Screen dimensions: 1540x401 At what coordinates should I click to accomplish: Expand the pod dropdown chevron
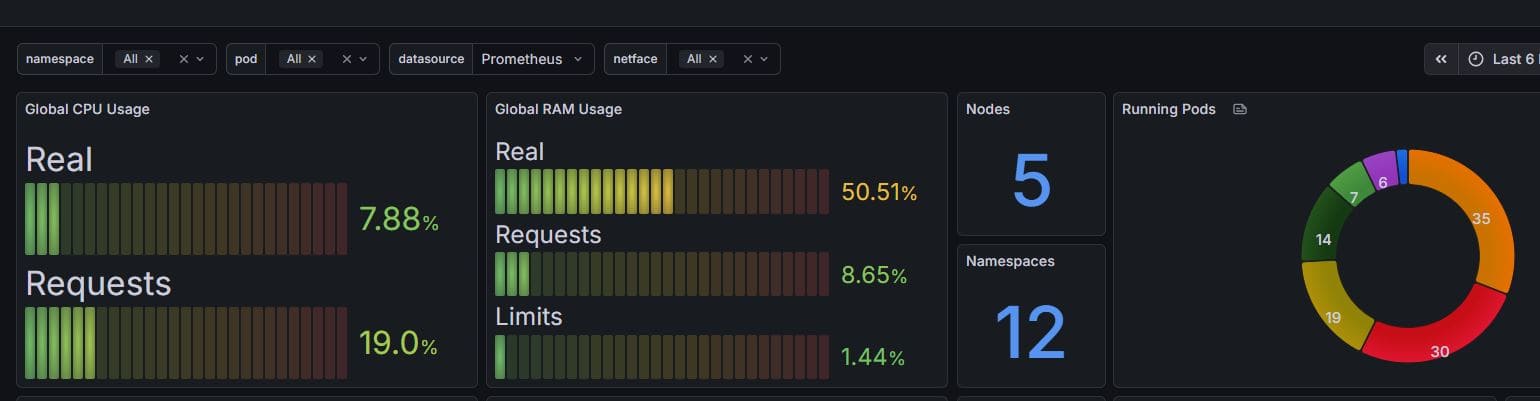click(363, 59)
